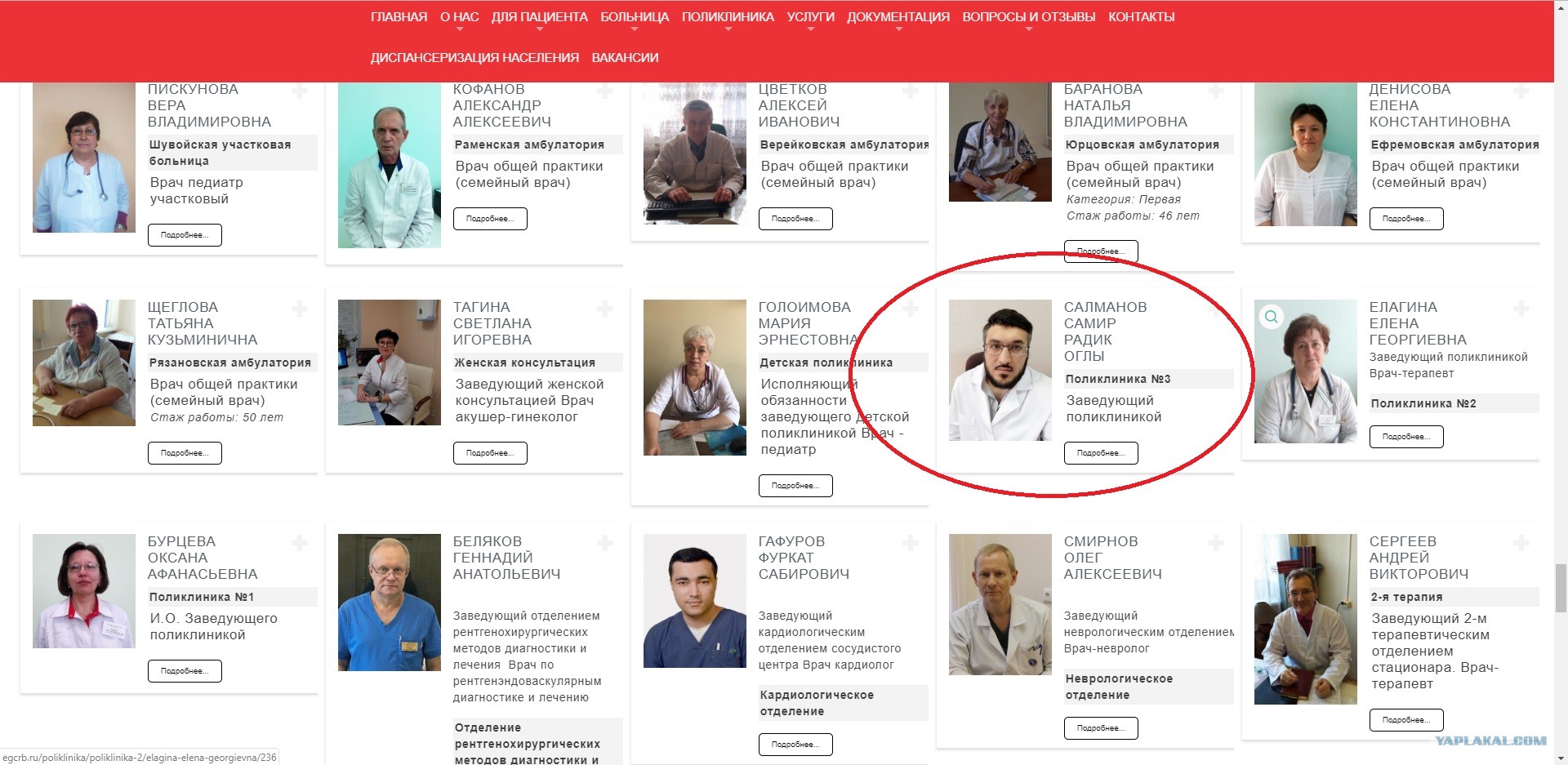
Task: Open Голоимова Мария Эрнестовна name link
Action: tap(808, 323)
